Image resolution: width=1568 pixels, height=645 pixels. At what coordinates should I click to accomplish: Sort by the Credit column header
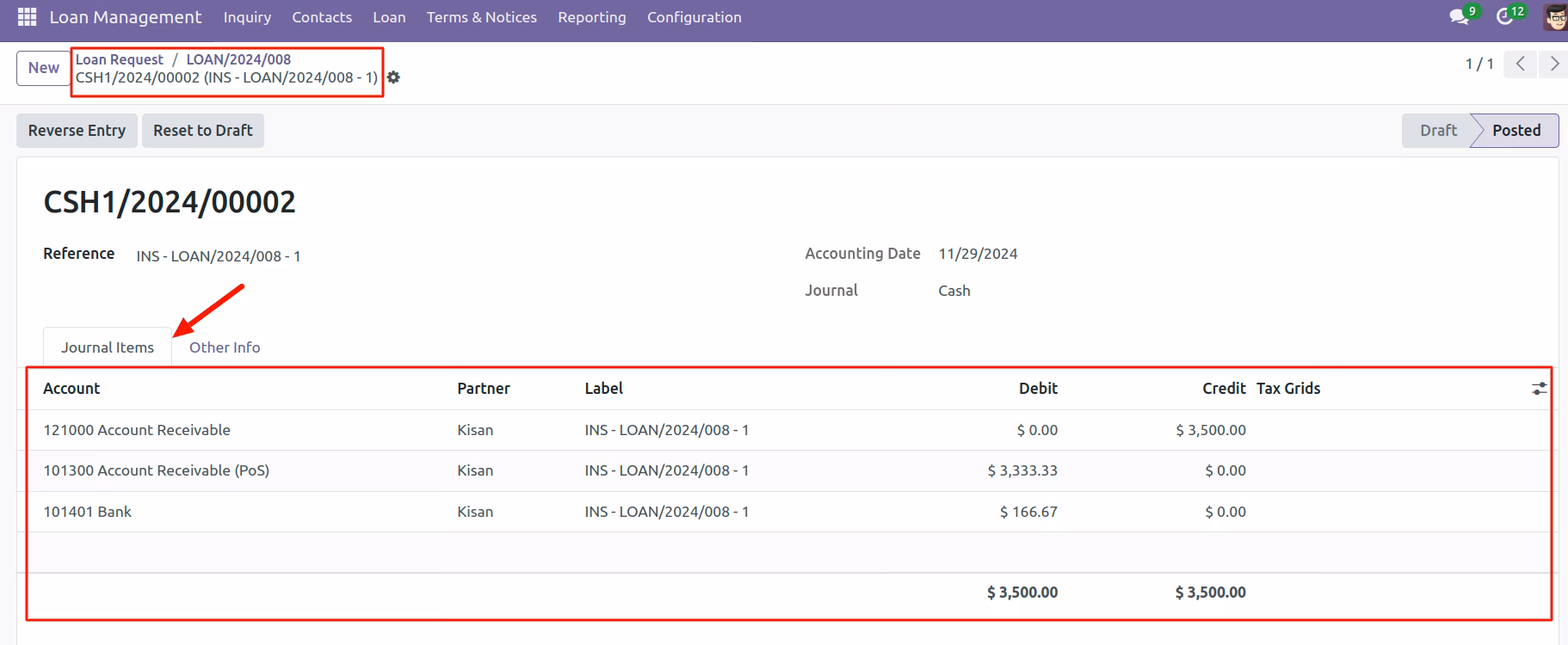point(1224,389)
